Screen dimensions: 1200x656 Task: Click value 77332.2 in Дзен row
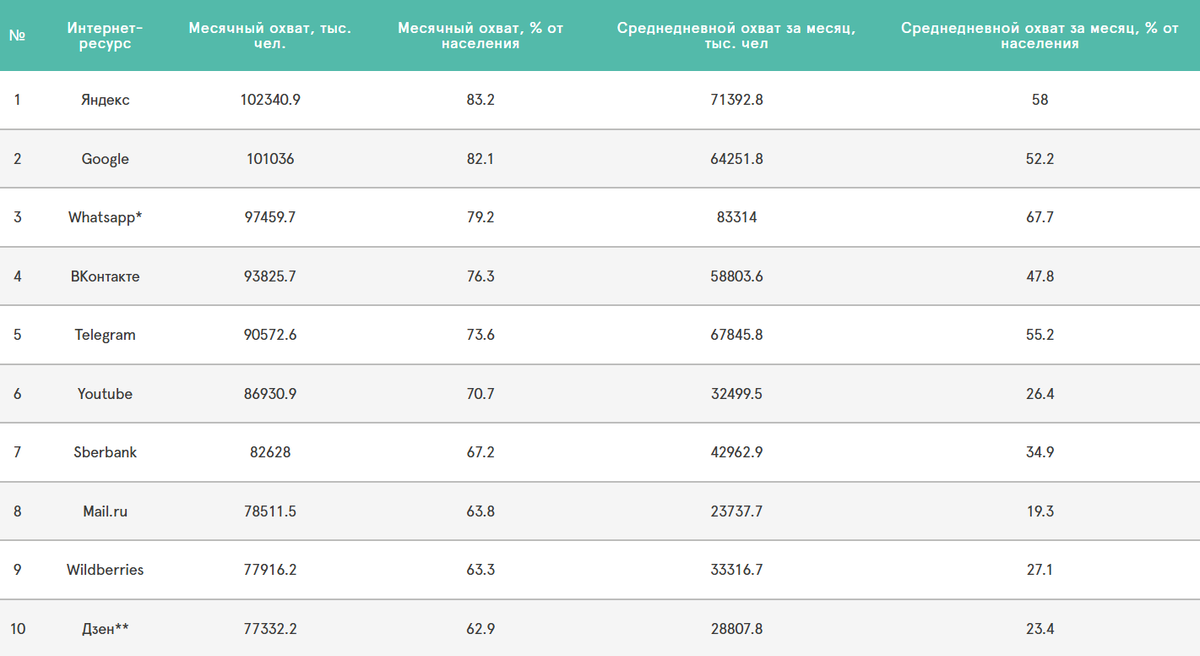(x=270, y=629)
